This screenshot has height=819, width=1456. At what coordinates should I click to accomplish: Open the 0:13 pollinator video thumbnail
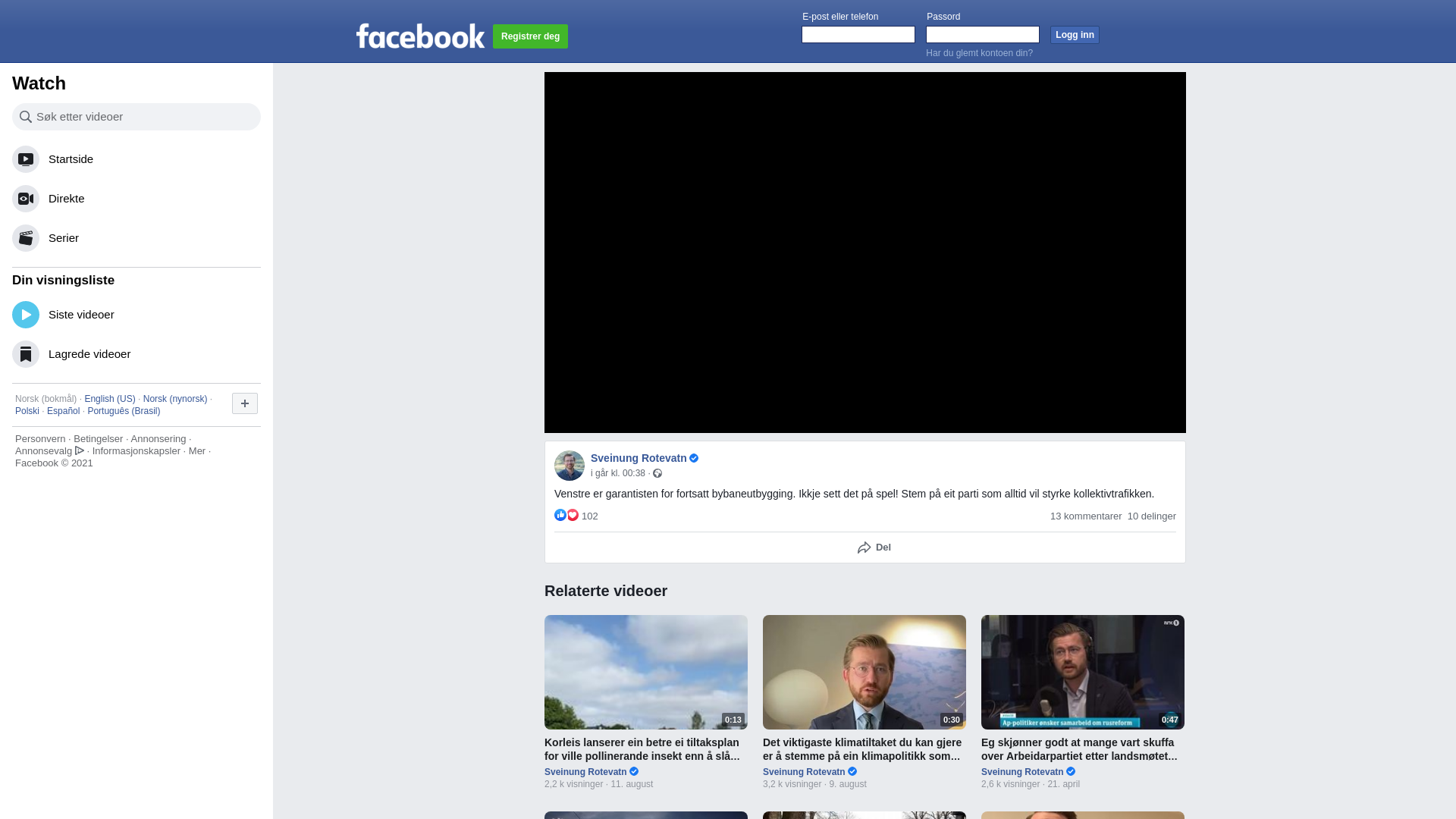point(646,672)
